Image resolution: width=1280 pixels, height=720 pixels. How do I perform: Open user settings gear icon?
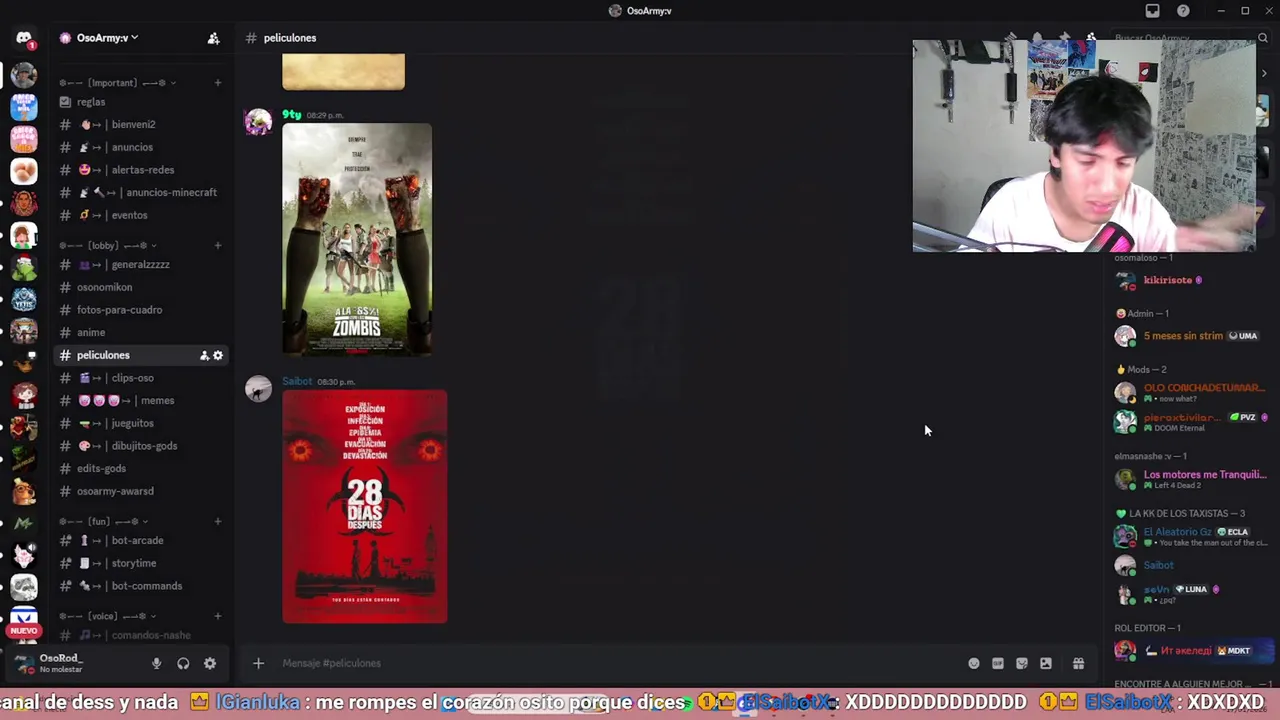tap(210, 663)
